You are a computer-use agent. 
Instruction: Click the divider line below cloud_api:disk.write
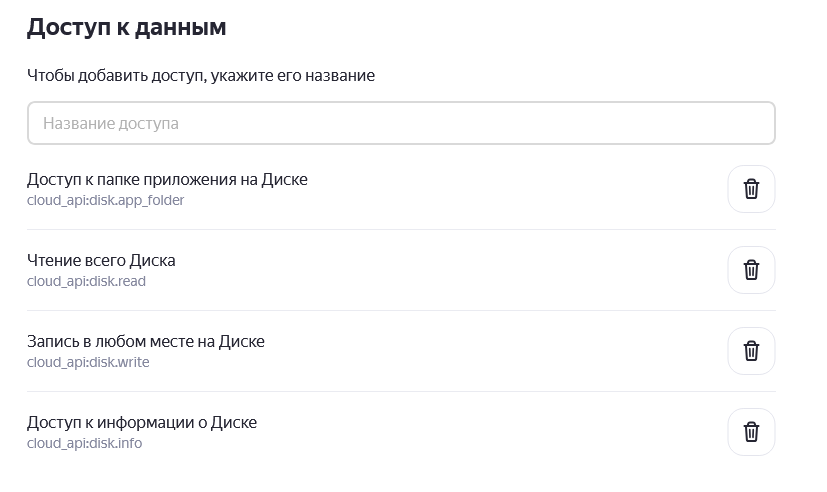401,391
